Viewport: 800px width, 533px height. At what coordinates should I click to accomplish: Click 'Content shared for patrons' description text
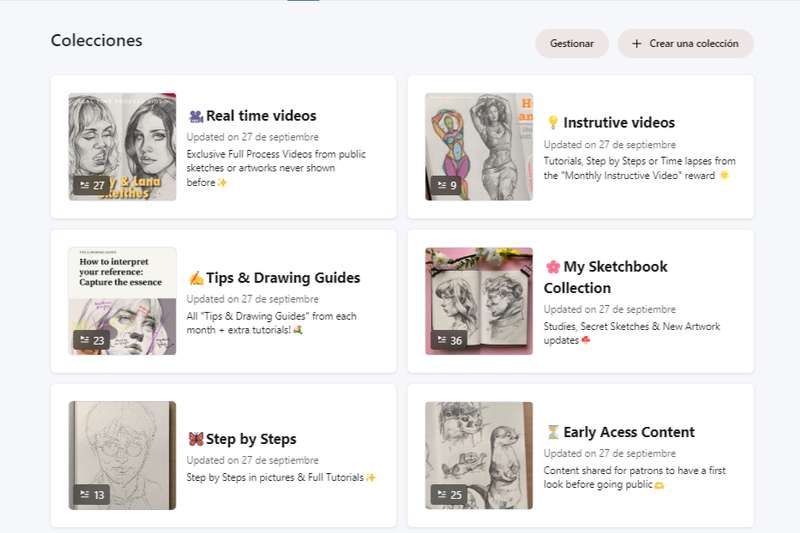[634, 477]
